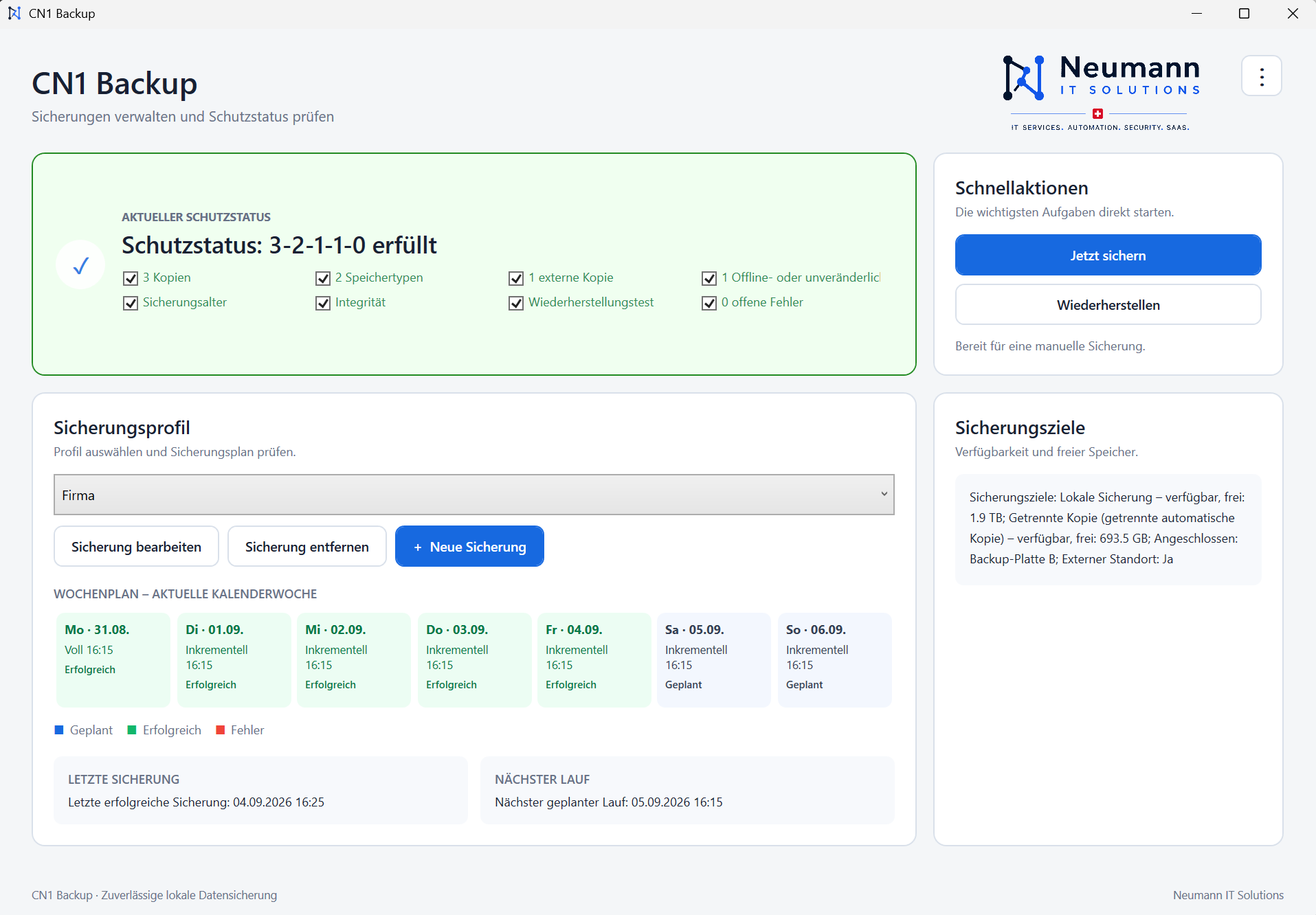Viewport: 1316px width, 915px height.
Task: Toggle the Wiederherstellungstest checkbox
Action: (x=516, y=303)
